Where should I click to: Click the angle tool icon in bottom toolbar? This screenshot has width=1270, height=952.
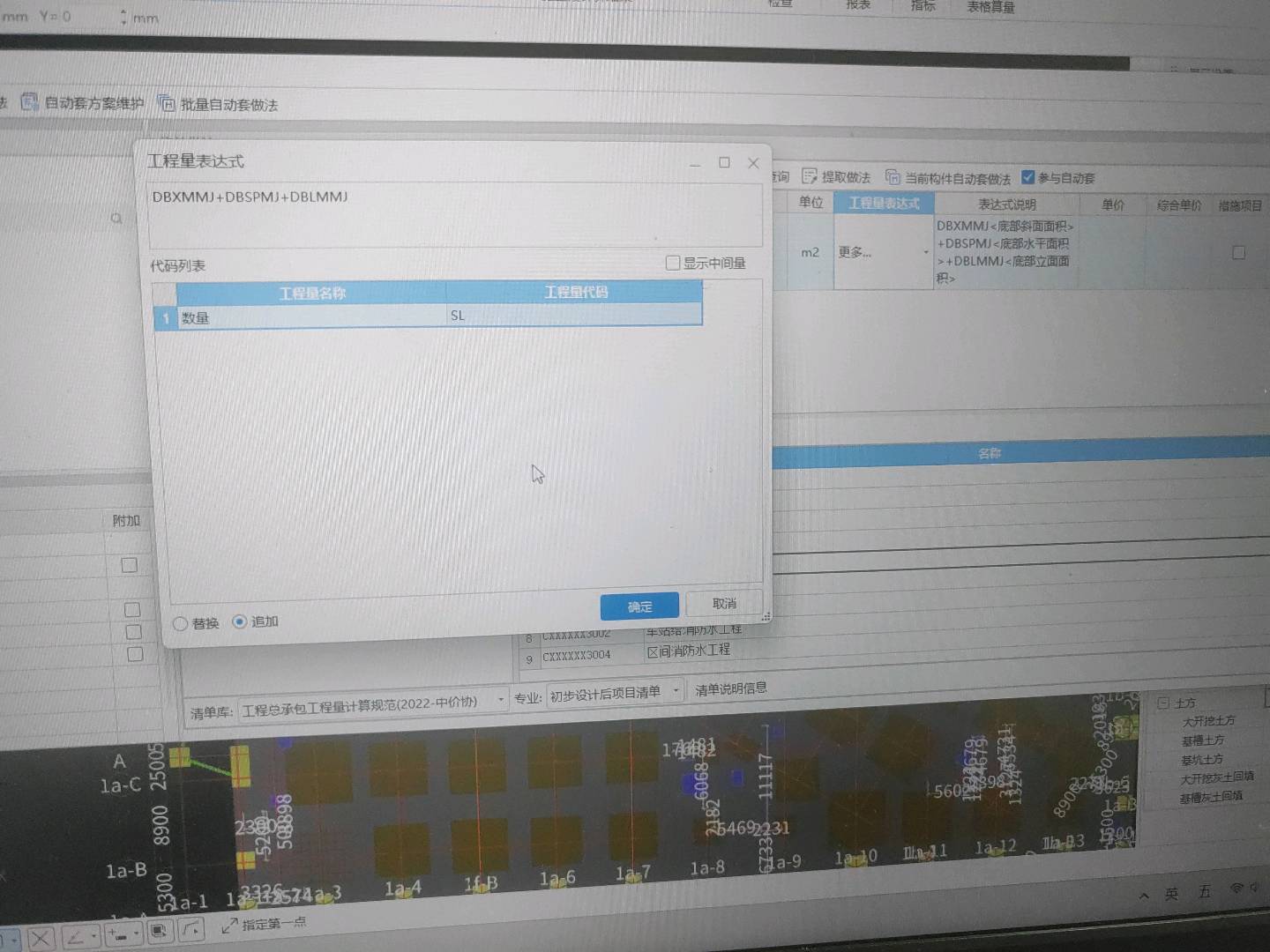[x=75, y=936]
